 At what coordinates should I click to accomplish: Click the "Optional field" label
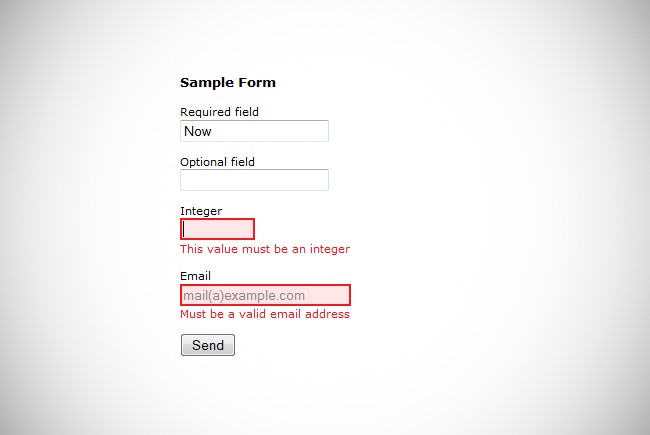point(217,162)
